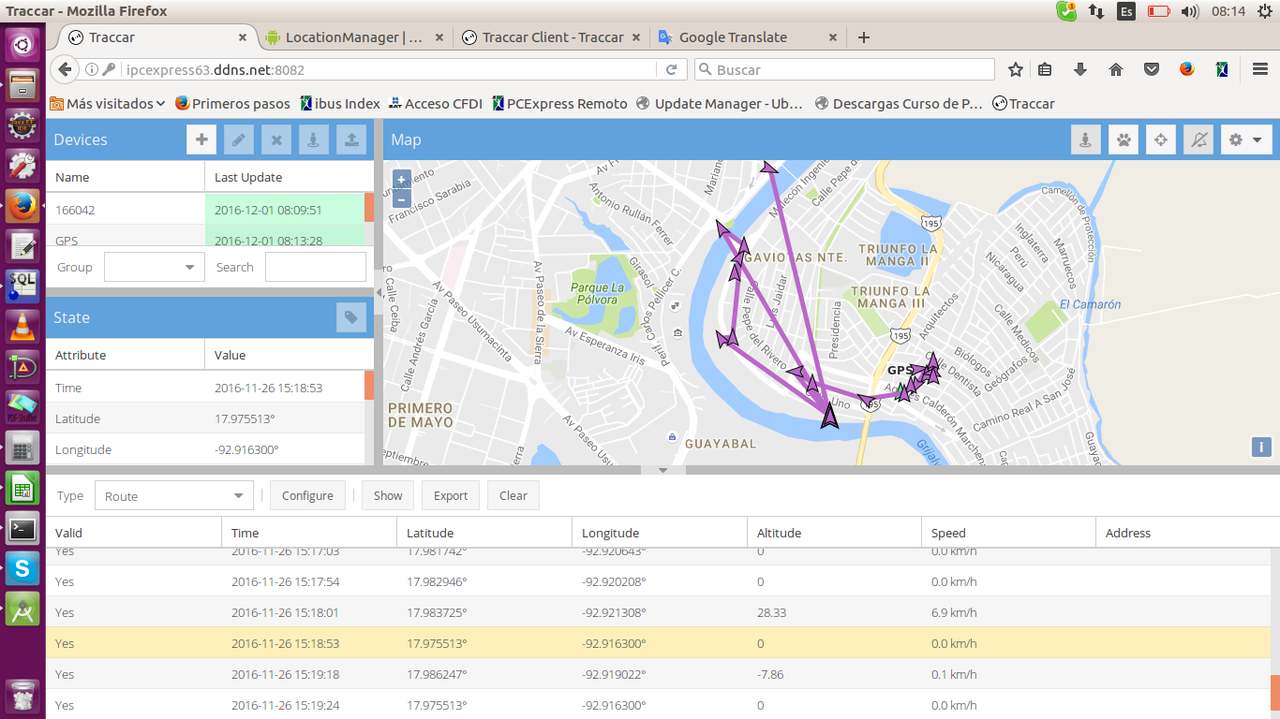Open the system power menu gear
1280x719 pixels.
[1267, 11]
